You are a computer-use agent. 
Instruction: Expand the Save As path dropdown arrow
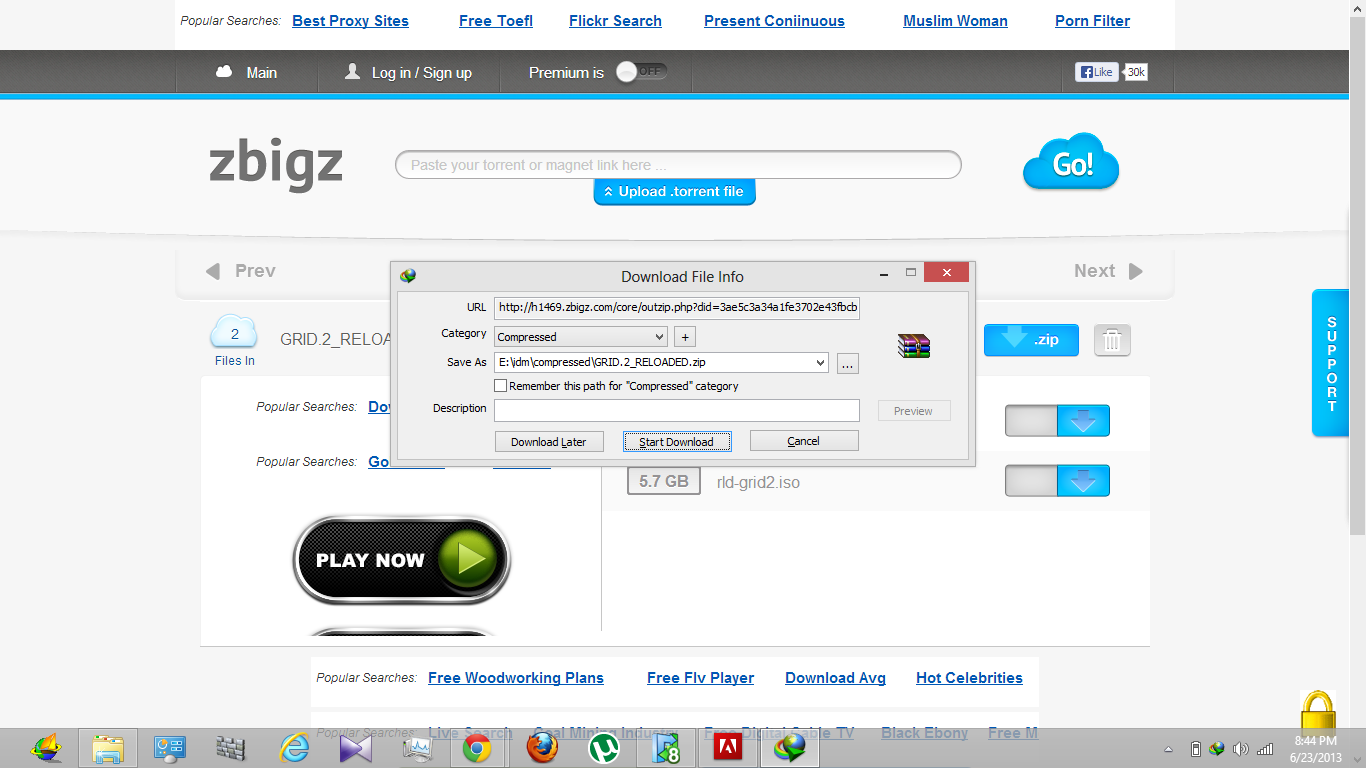pos(821,363)
